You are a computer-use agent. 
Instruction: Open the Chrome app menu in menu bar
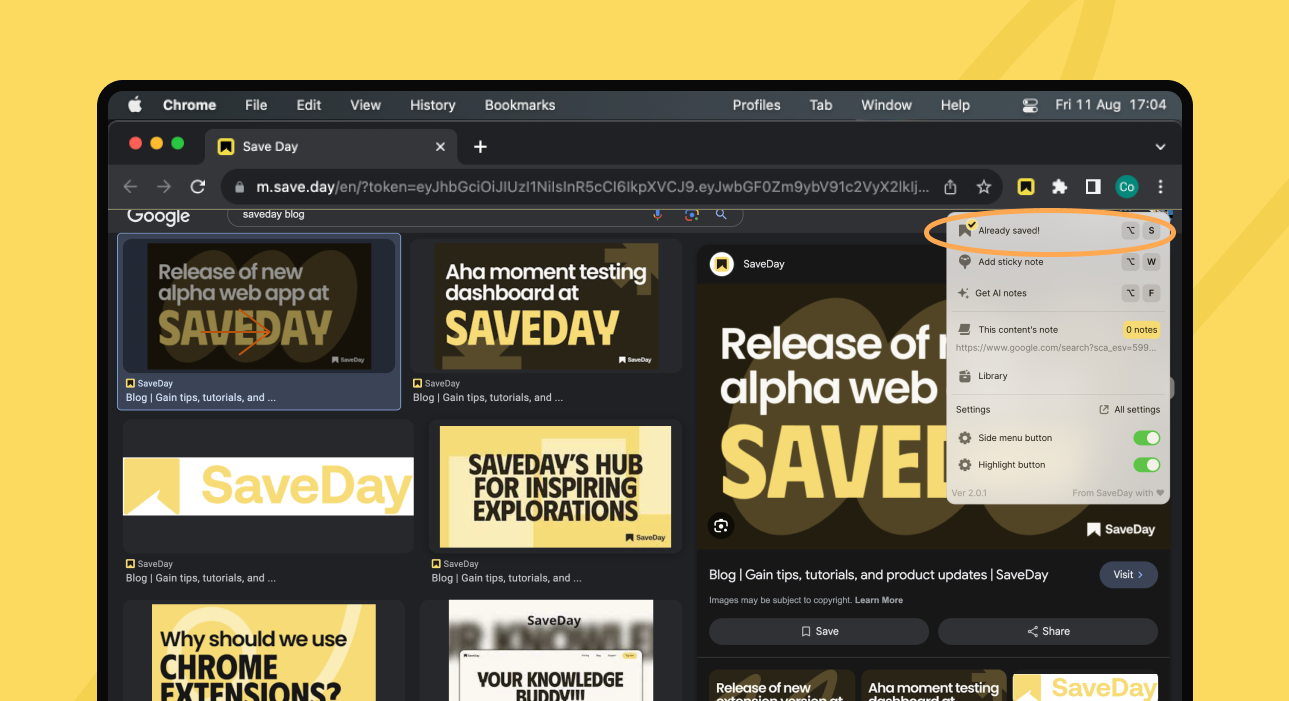click(x=189, y=105)
